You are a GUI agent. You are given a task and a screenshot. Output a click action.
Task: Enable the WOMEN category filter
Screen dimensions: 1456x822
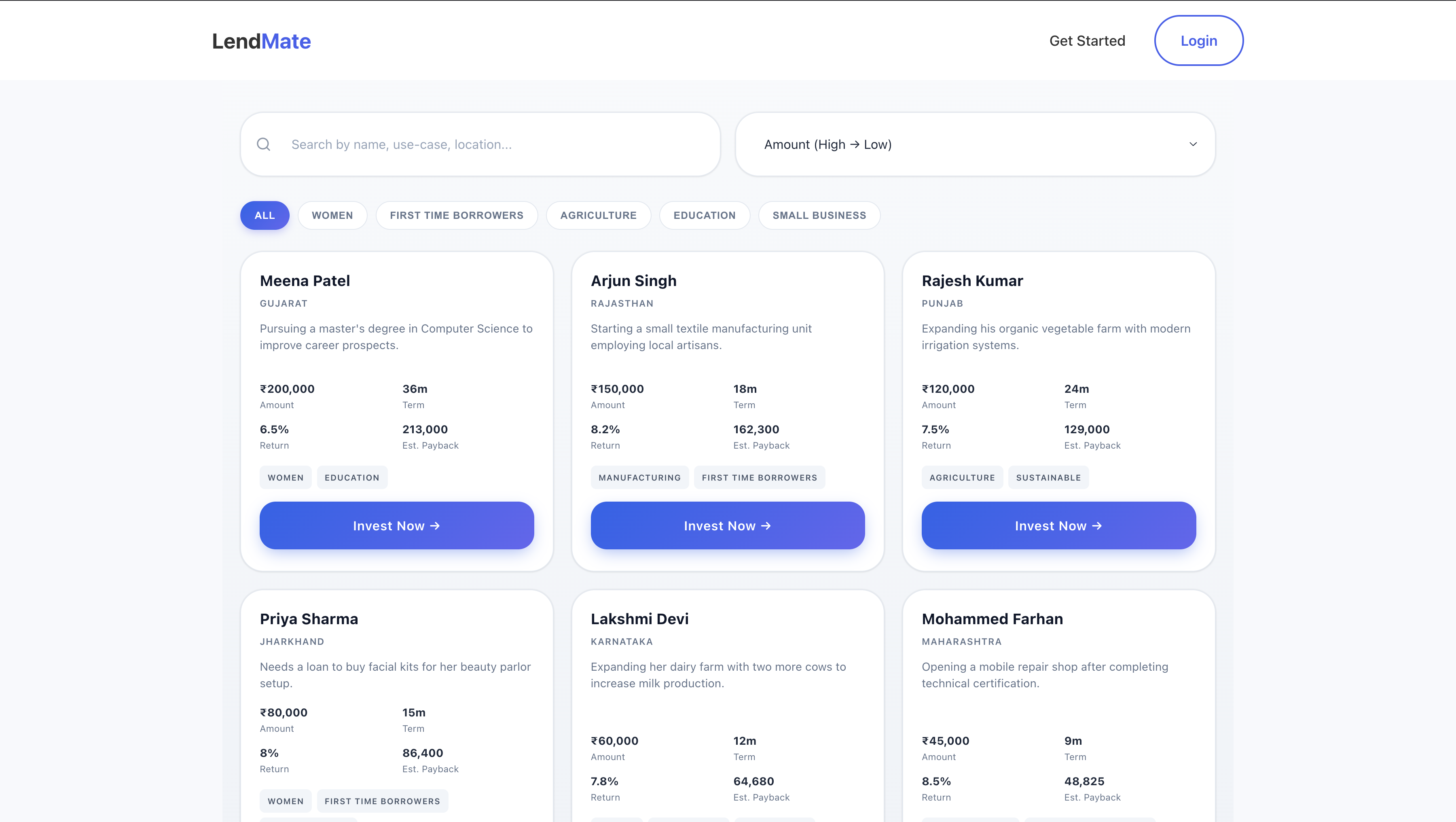332,215
